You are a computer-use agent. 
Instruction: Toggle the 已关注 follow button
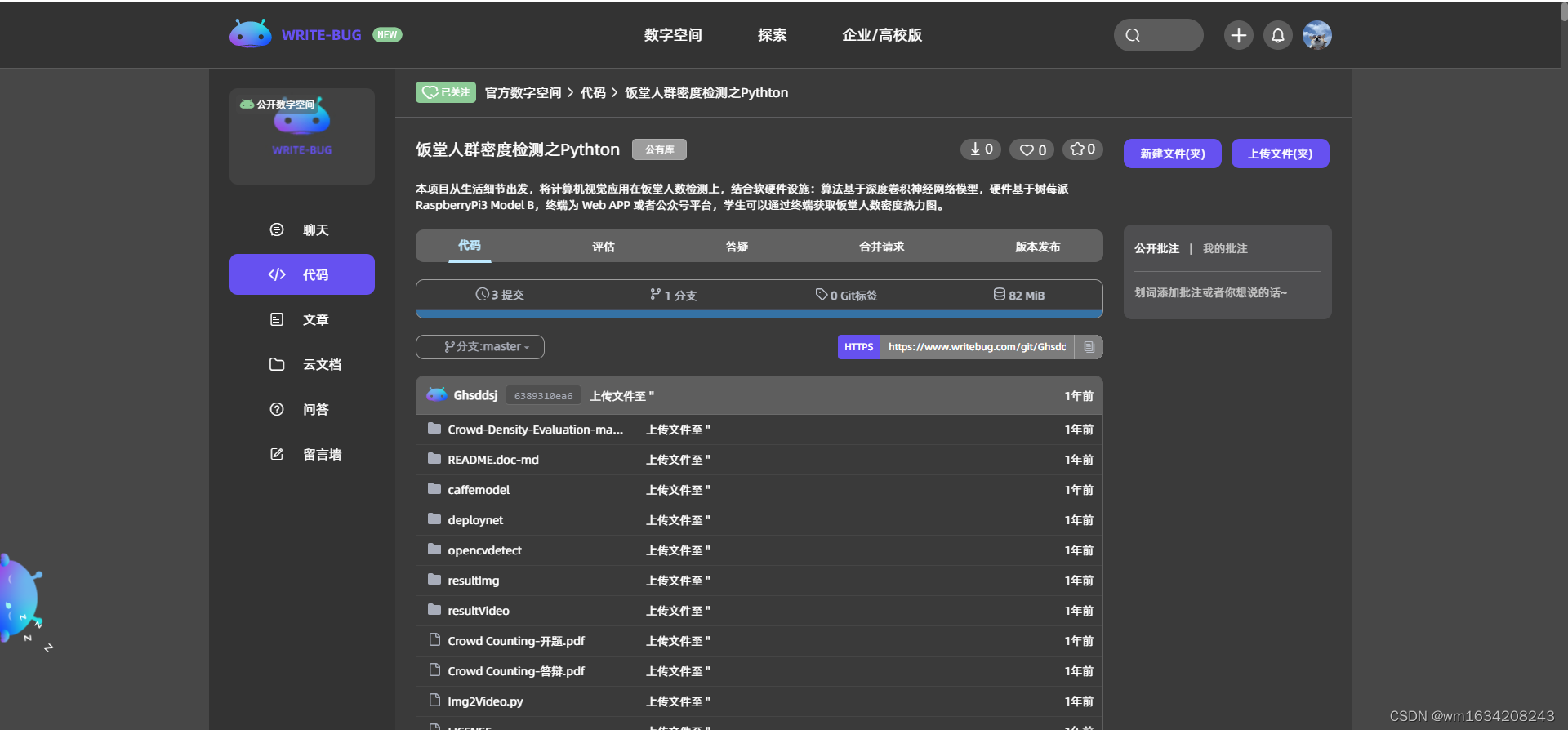[446, 92]
